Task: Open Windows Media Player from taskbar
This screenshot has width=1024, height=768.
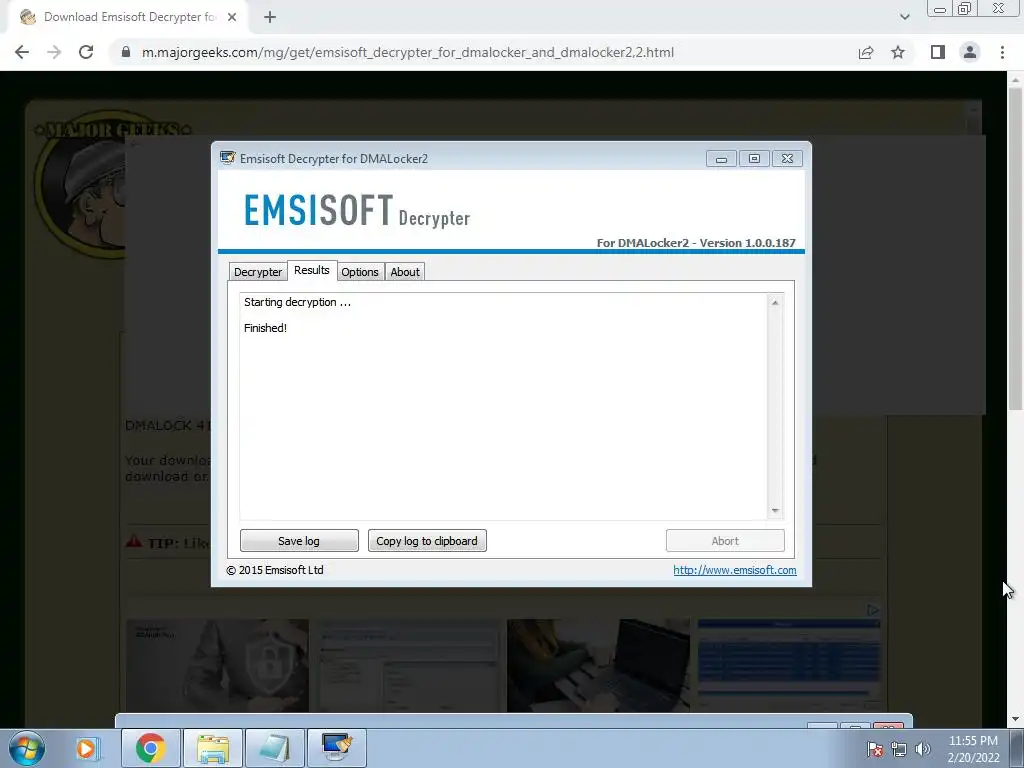Action: click(86, 748)
